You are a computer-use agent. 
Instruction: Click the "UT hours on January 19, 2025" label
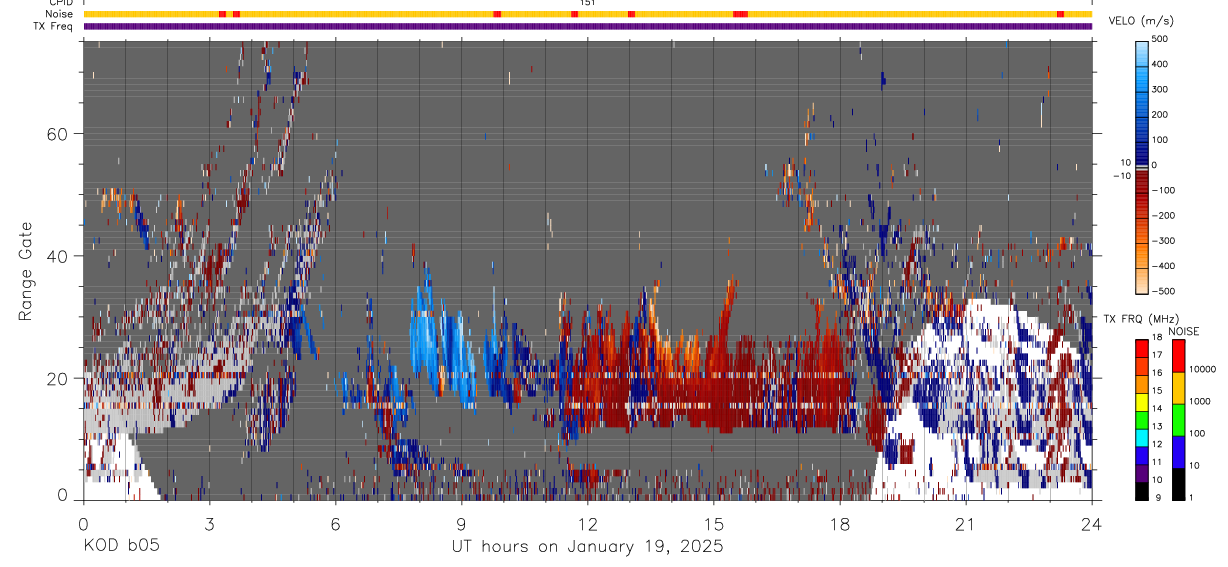click(589, 547)
